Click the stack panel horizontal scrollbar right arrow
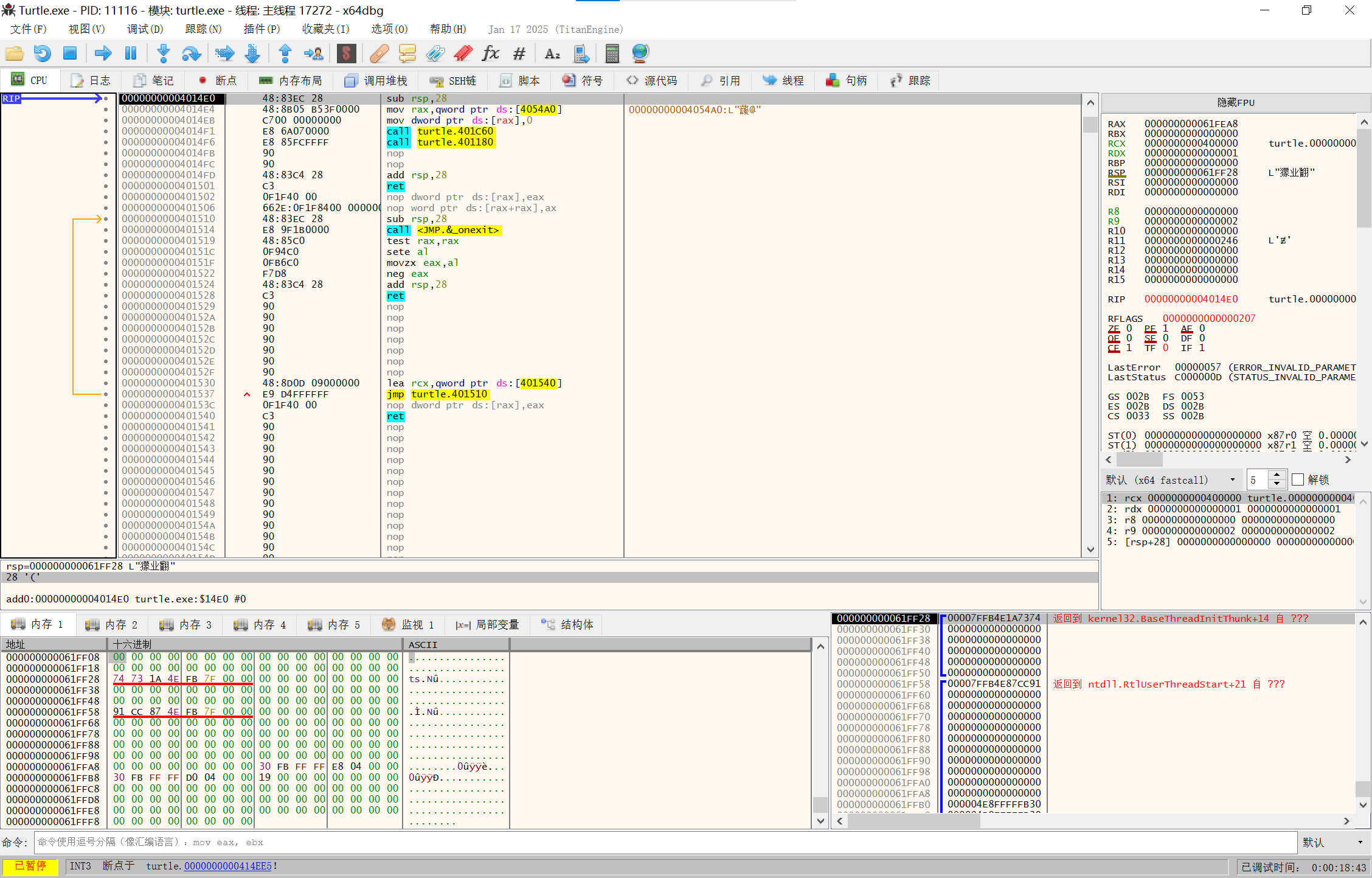 click(x=1346, y=821)
